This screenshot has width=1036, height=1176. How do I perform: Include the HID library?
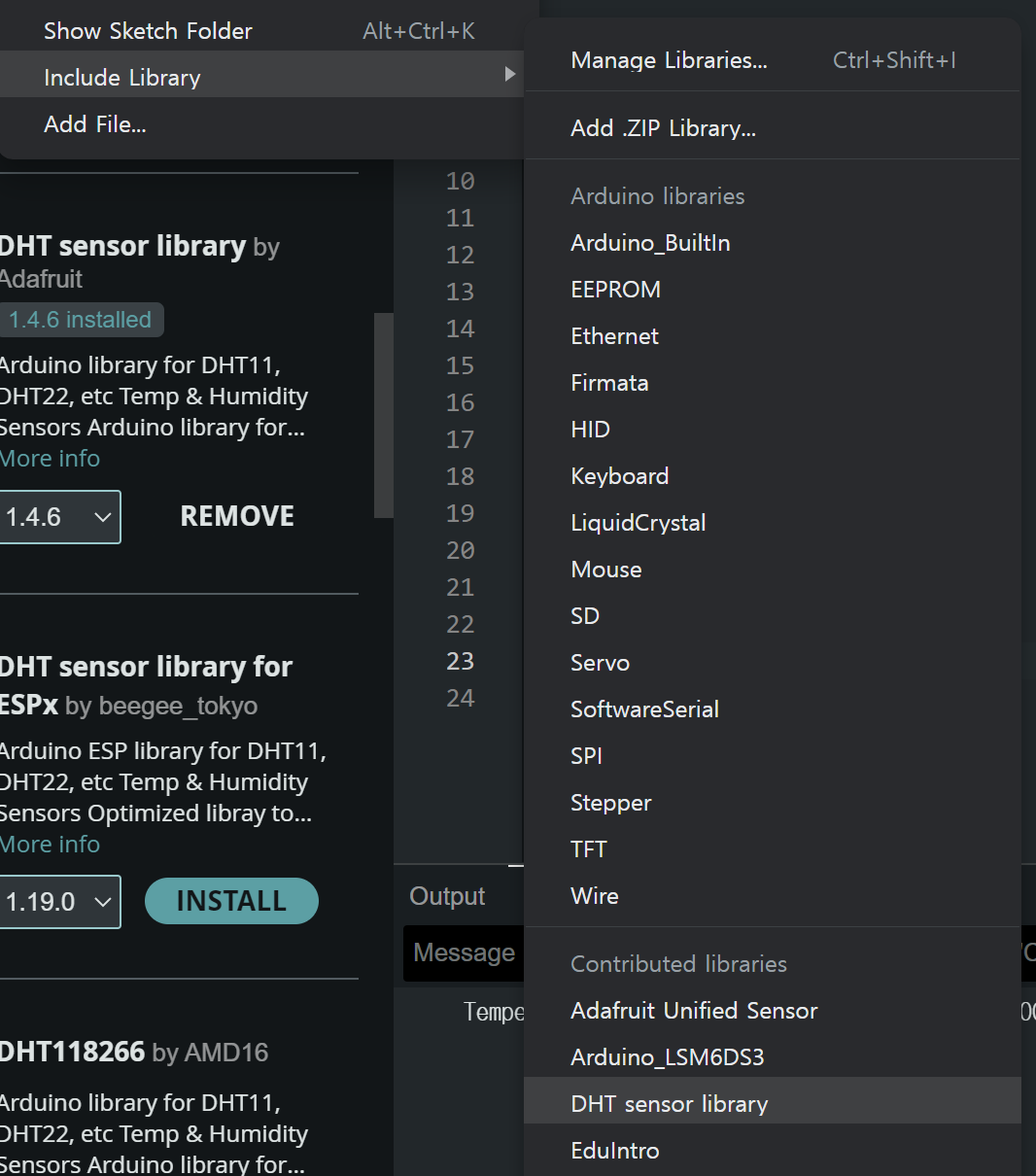click(x=772, y=430)
